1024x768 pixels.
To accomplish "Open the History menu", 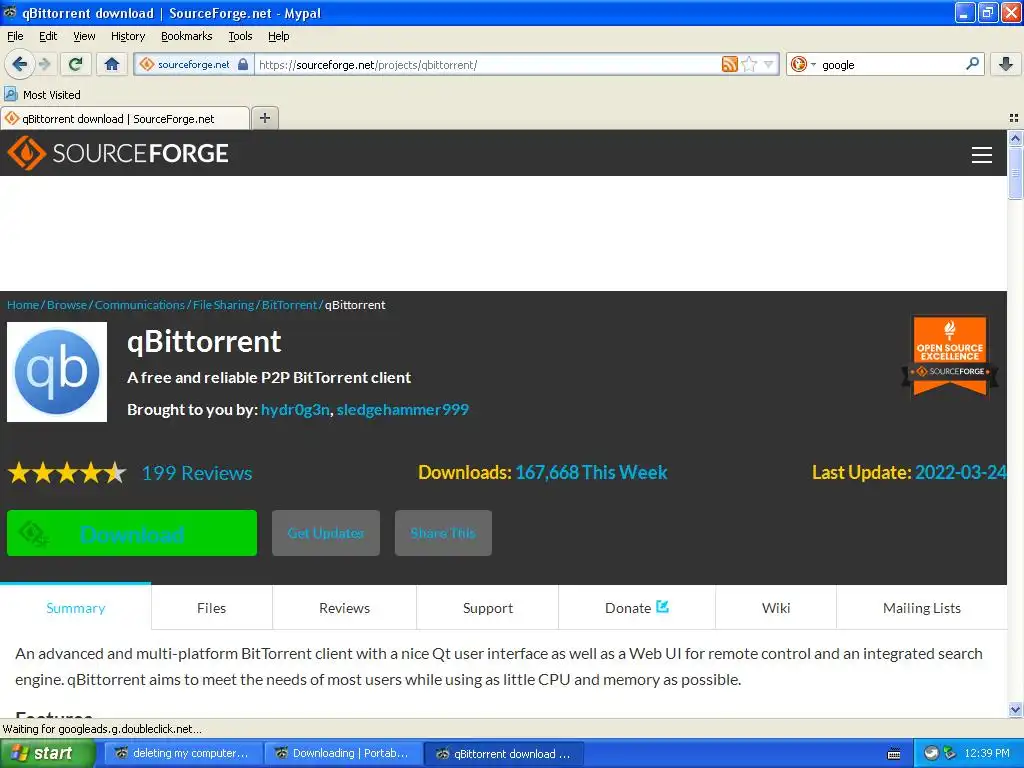I will [127, 36].
